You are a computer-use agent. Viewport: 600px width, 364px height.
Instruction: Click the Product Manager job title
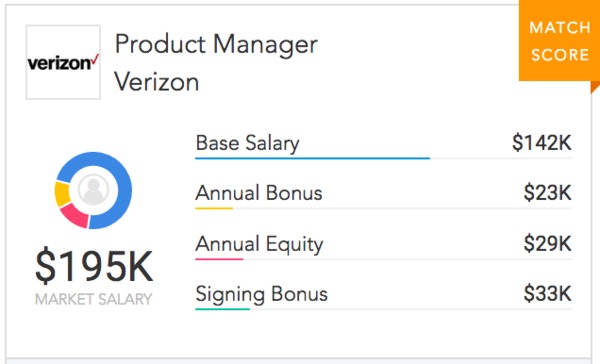point(216,45)
